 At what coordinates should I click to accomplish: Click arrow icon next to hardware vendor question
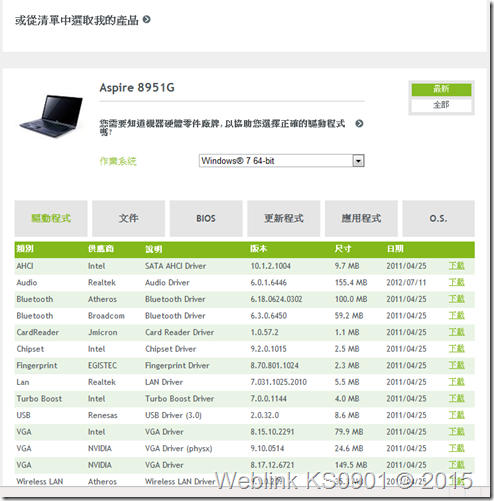click(359, 124)
